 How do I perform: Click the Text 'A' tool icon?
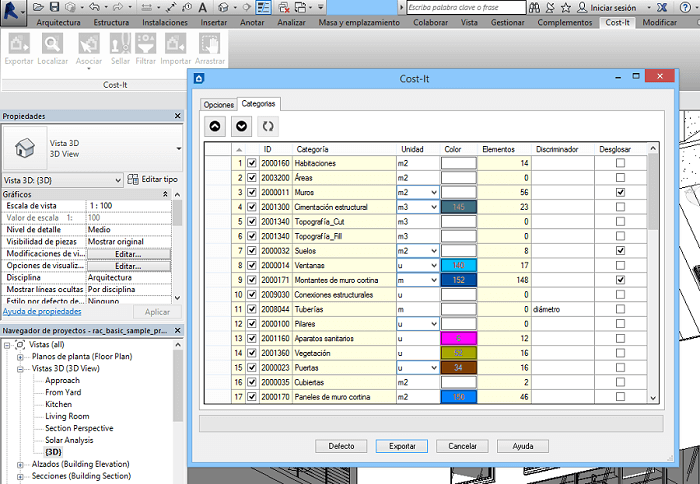click(x=203, y=7)
